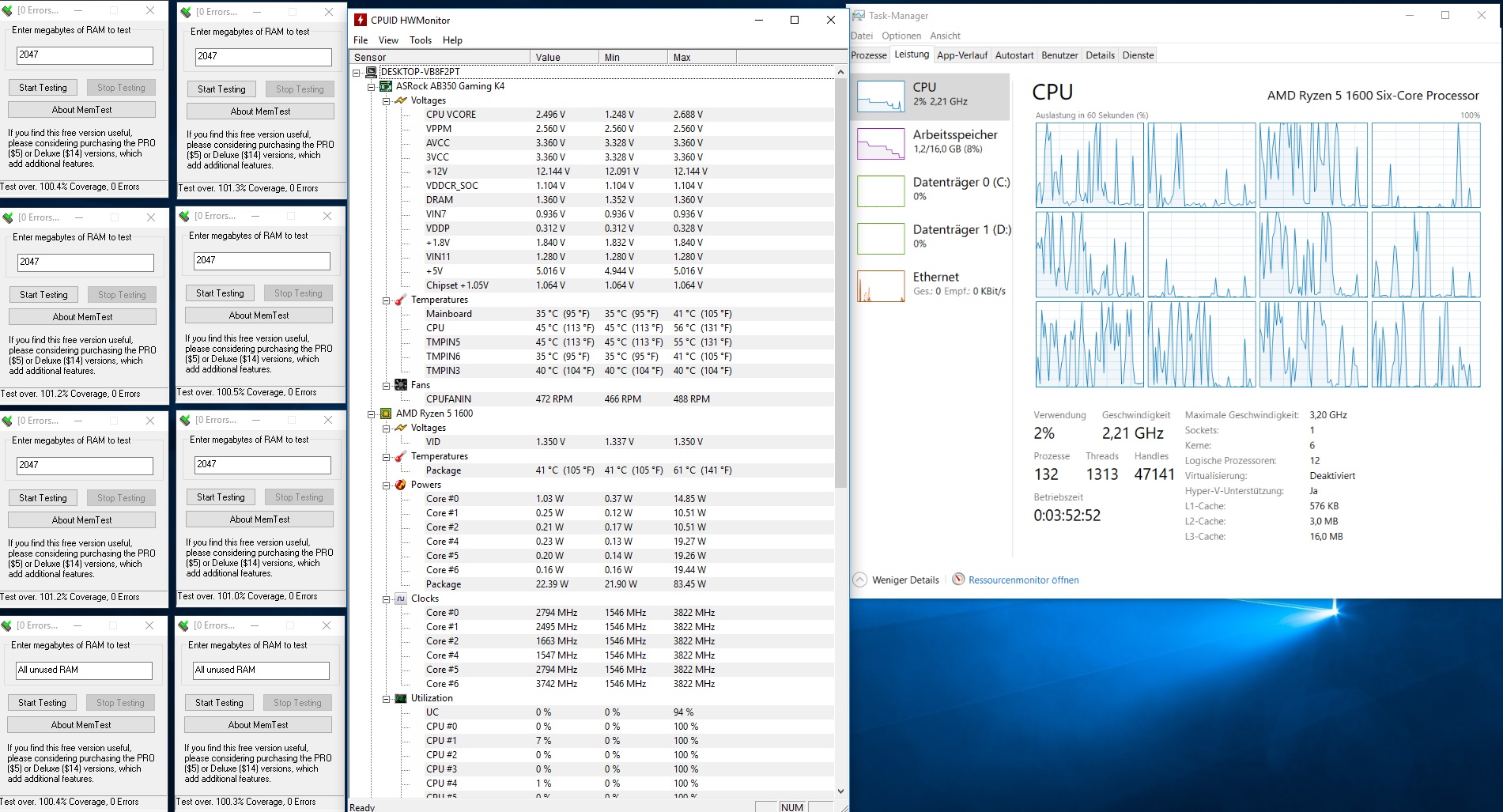
Task: Switch to the Autostart tab
Action: [1014, 55]
